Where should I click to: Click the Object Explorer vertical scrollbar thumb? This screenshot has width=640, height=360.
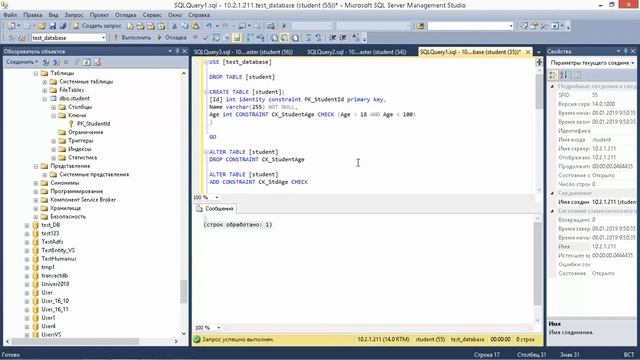[x=184, y=291]
